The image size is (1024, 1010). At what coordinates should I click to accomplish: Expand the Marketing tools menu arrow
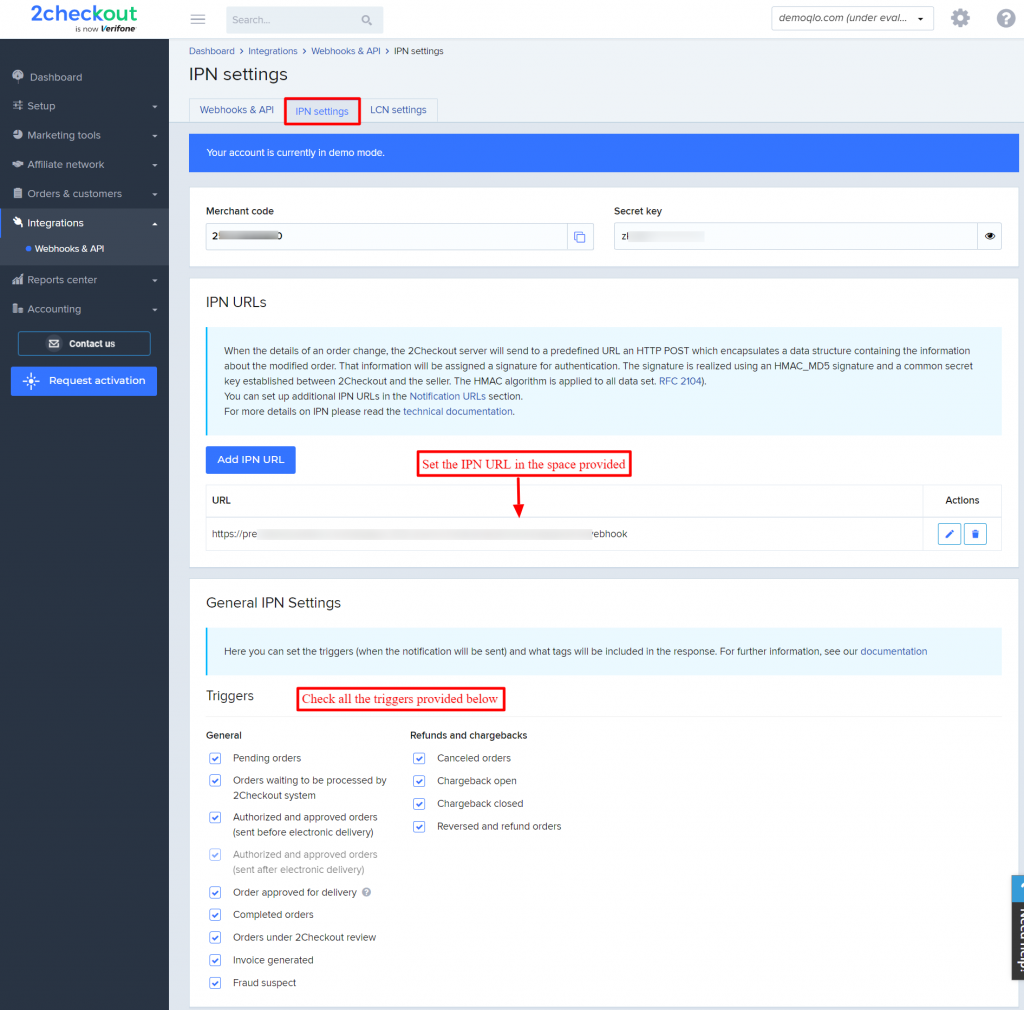[155, 136]
